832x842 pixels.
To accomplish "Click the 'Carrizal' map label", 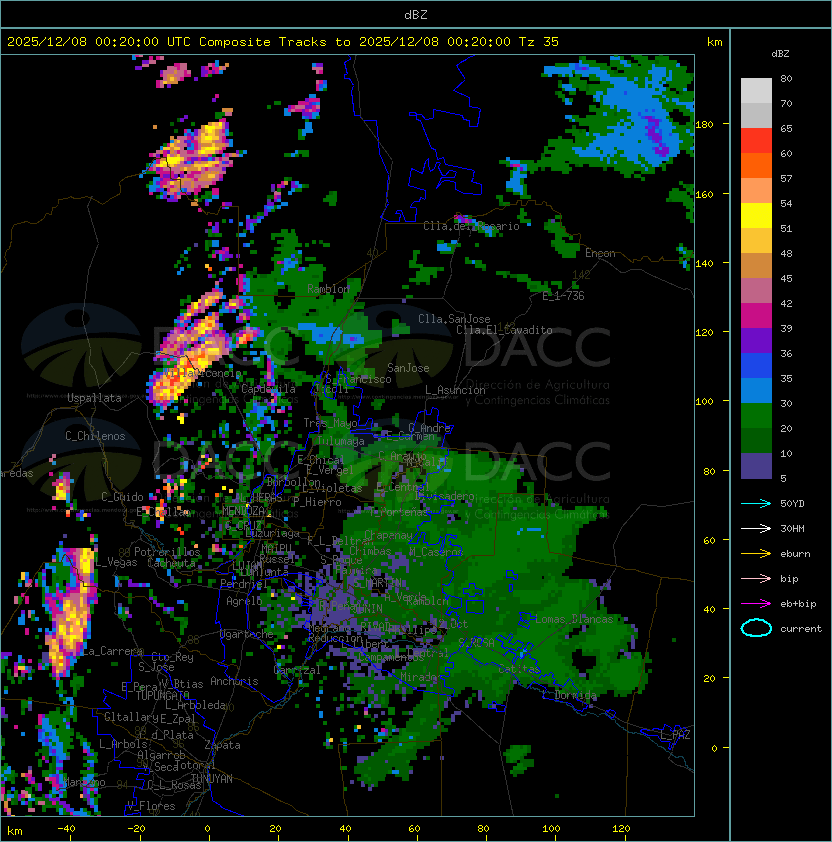I will pos(297,670).
